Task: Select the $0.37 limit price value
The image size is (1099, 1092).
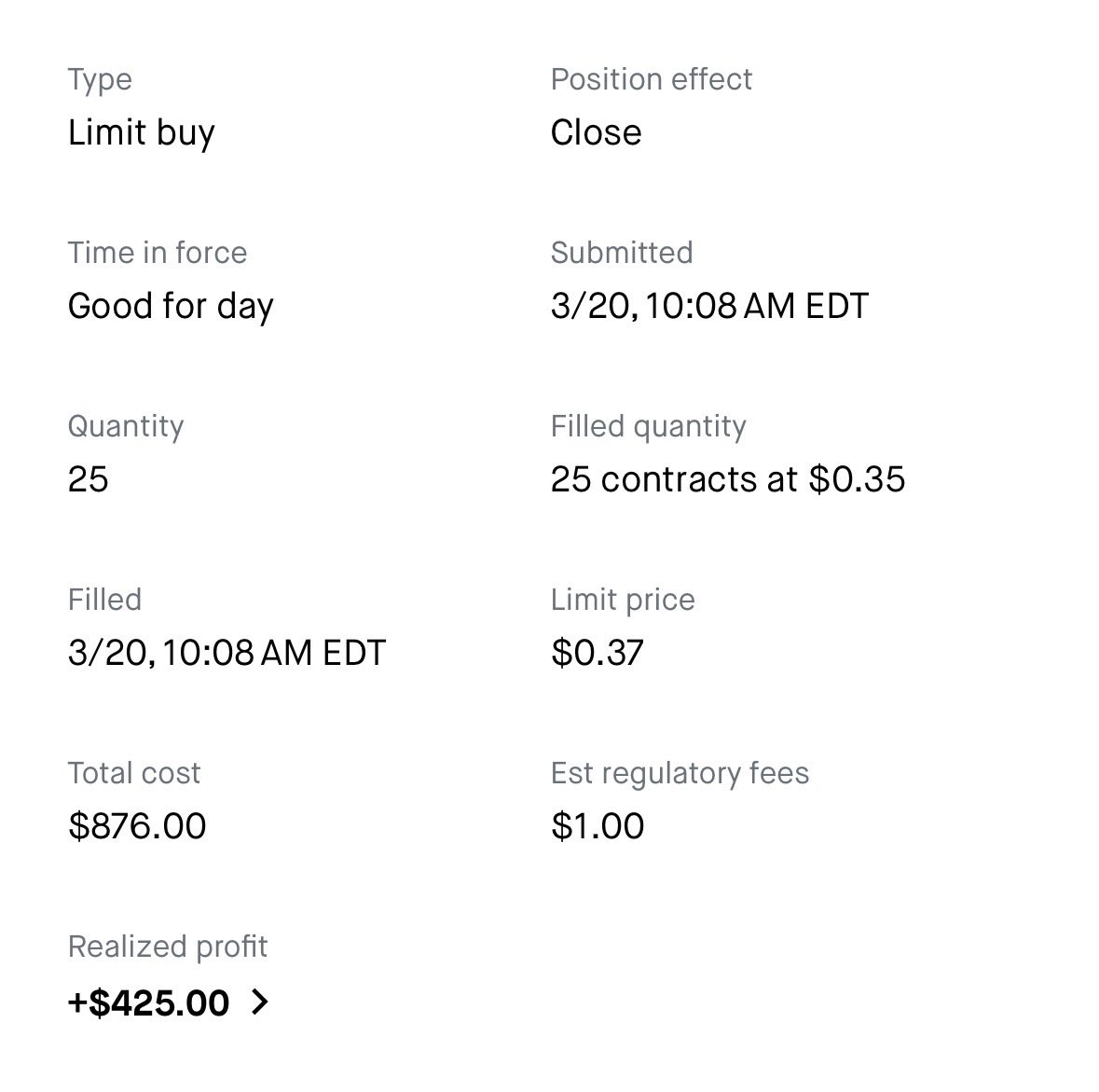Action: [x=597, y=653]
